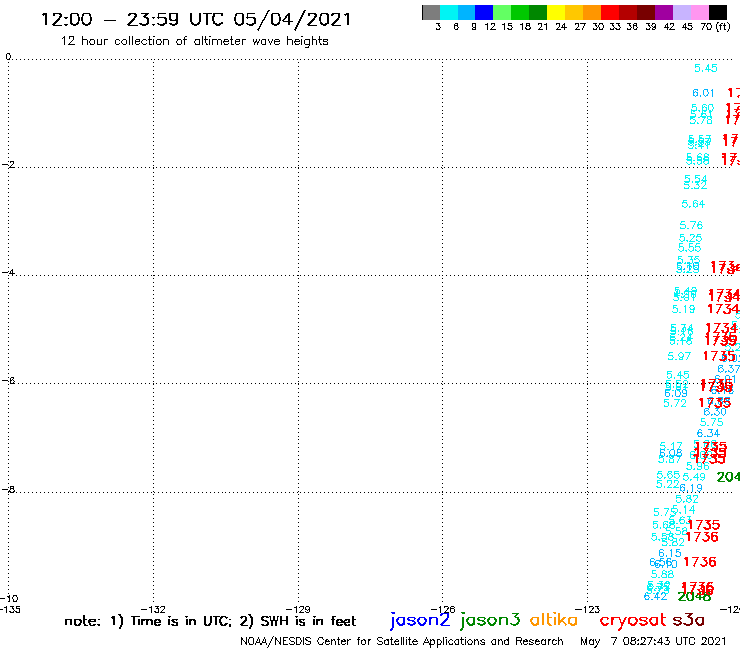Click the green 18 ft legend swatch
740x650 pixels.
pyautogui.click(x=521, y=12)
